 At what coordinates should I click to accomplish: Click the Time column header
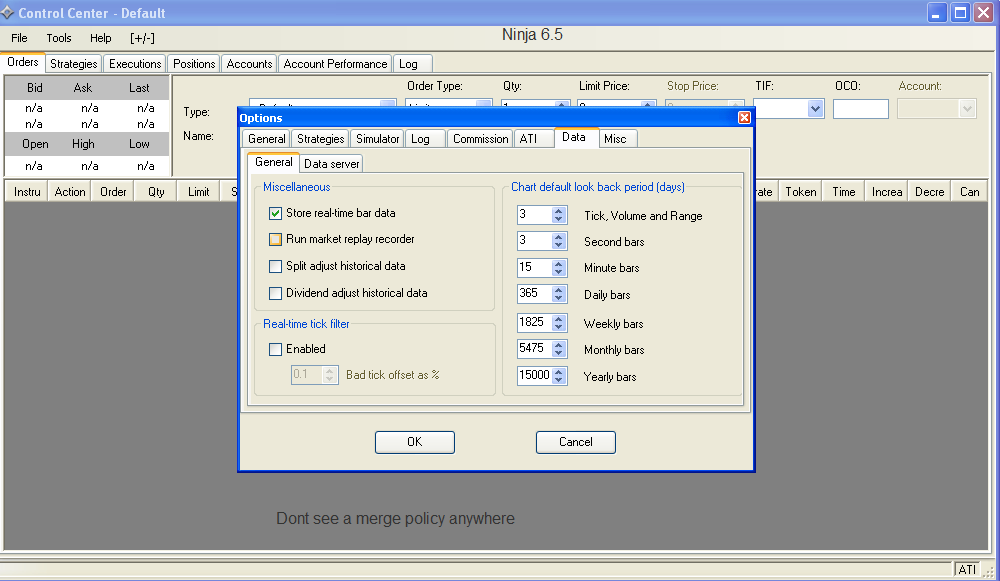tap(843, 191)
